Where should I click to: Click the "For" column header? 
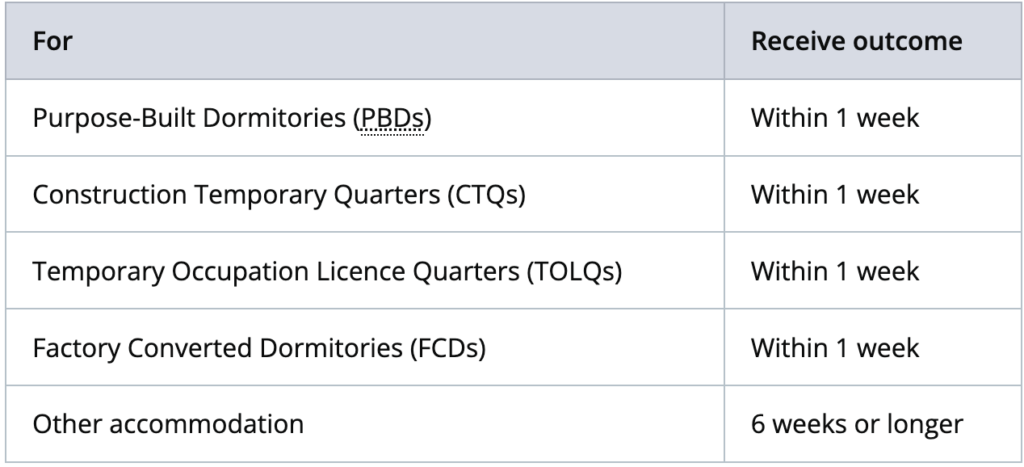(x=52, y=41)
